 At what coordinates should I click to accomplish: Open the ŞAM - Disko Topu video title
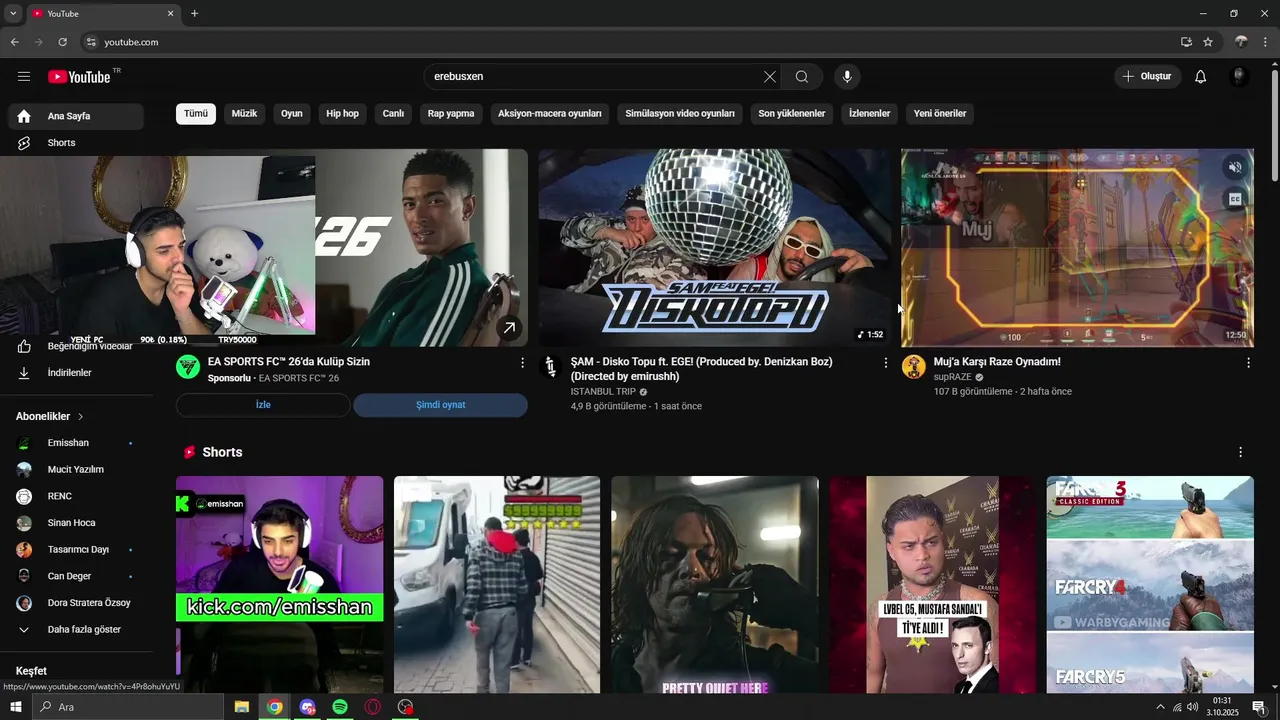coord(701,369)
